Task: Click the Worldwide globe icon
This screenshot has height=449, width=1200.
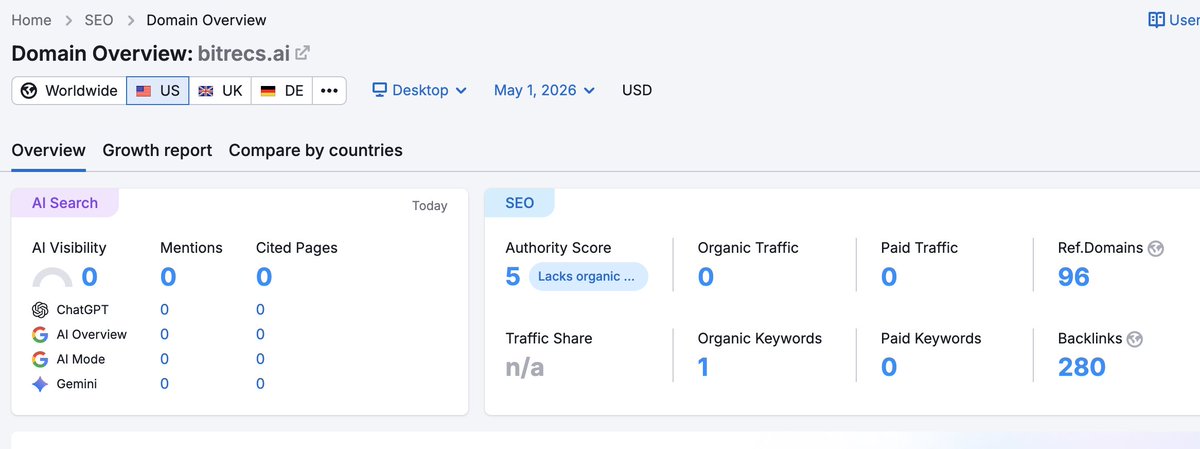Action: click(29, 90)
